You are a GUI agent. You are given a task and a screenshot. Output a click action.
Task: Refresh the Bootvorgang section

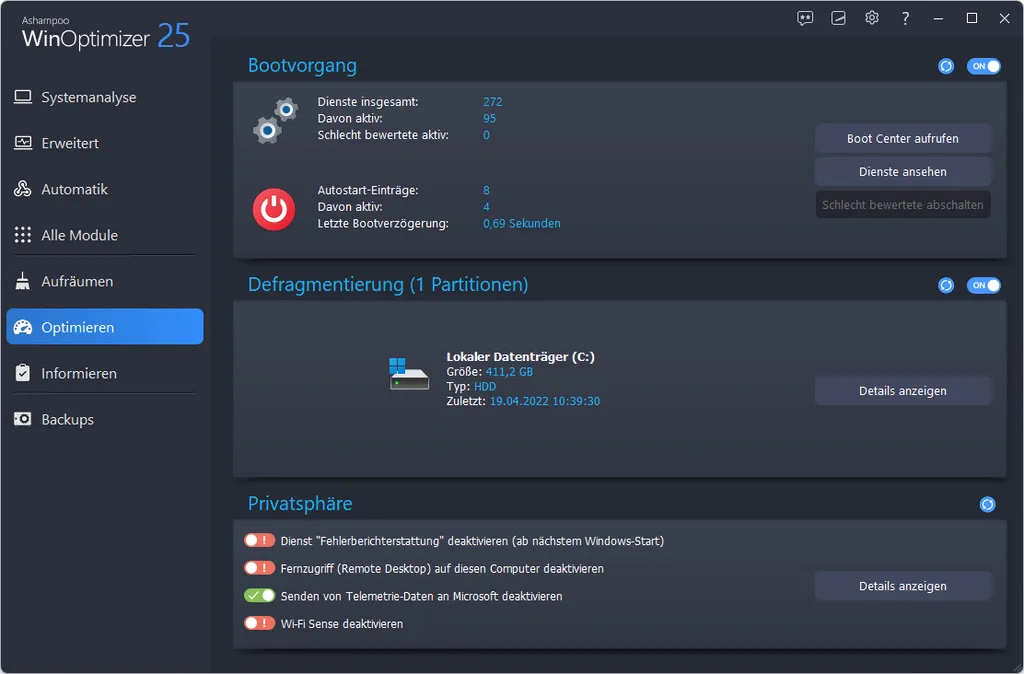946,66
